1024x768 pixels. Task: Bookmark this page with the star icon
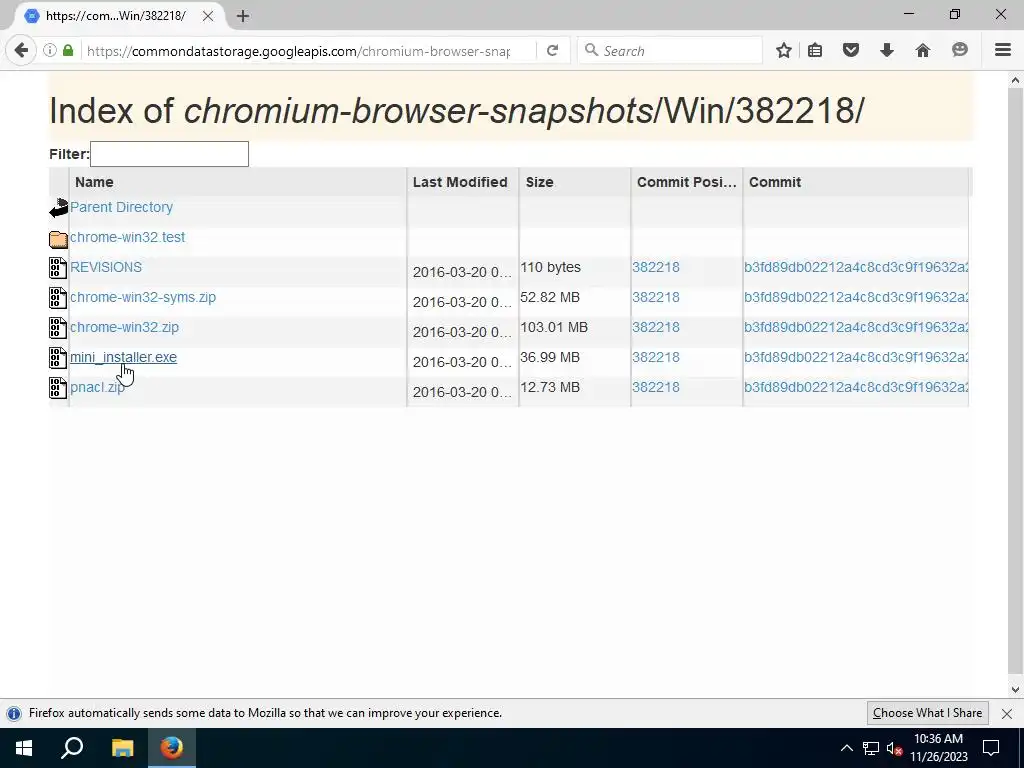tap(784, 50)
